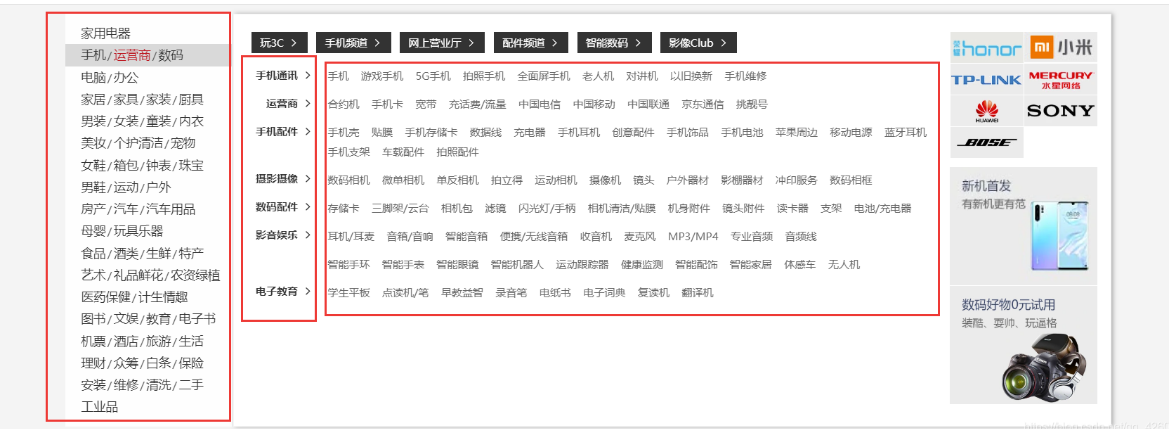Open the 京东通信 link
The width and height of the screenshot is (1169, 429).
702,104
